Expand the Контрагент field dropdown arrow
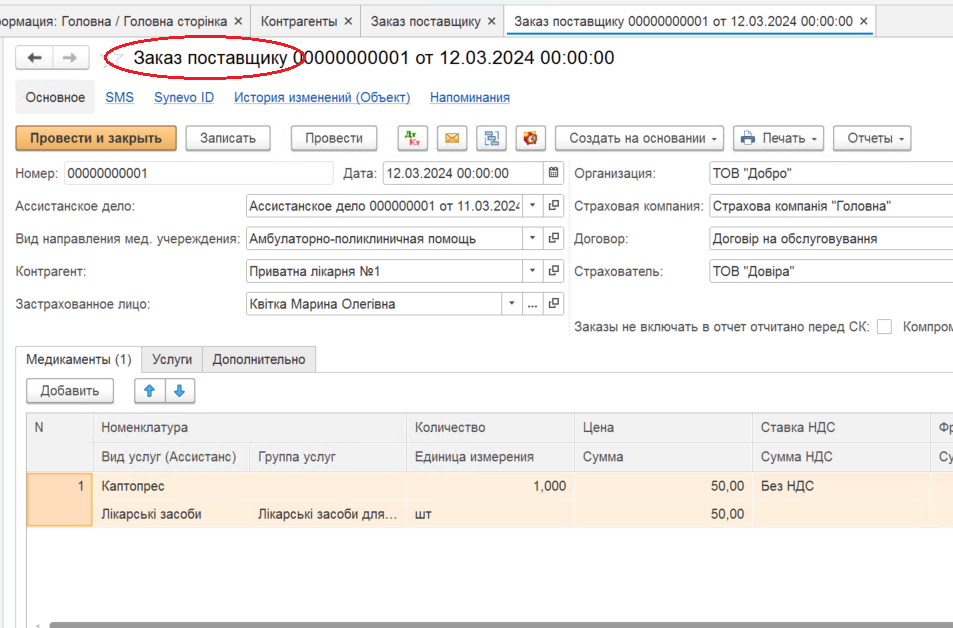This screenshot has width=953, height=628. click(x=533, y=271)
